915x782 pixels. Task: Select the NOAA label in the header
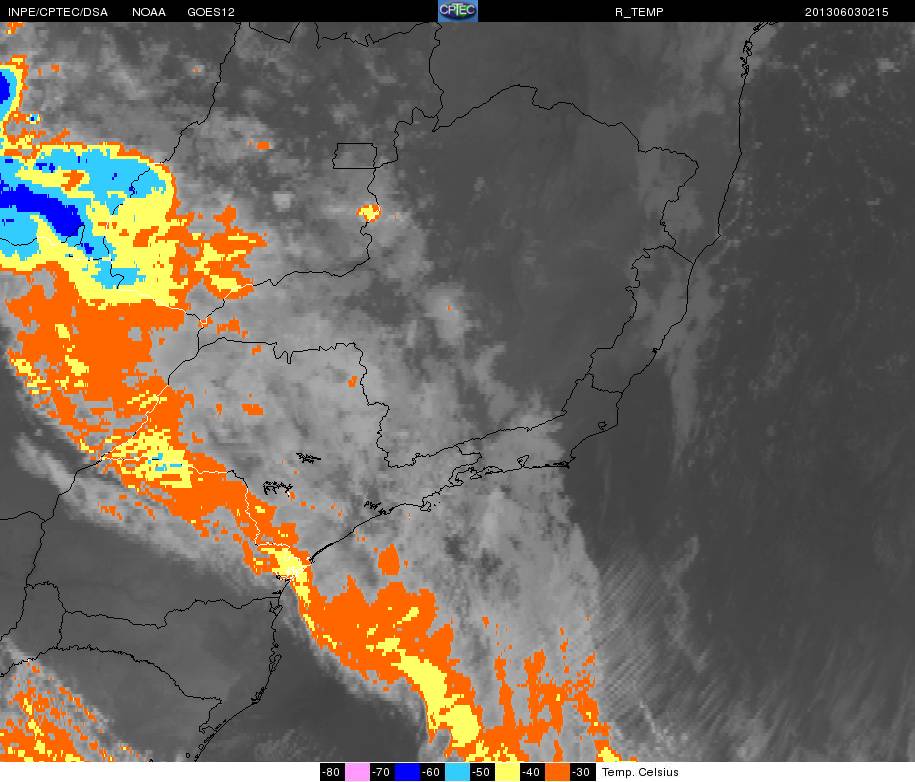tap(149, 12)
